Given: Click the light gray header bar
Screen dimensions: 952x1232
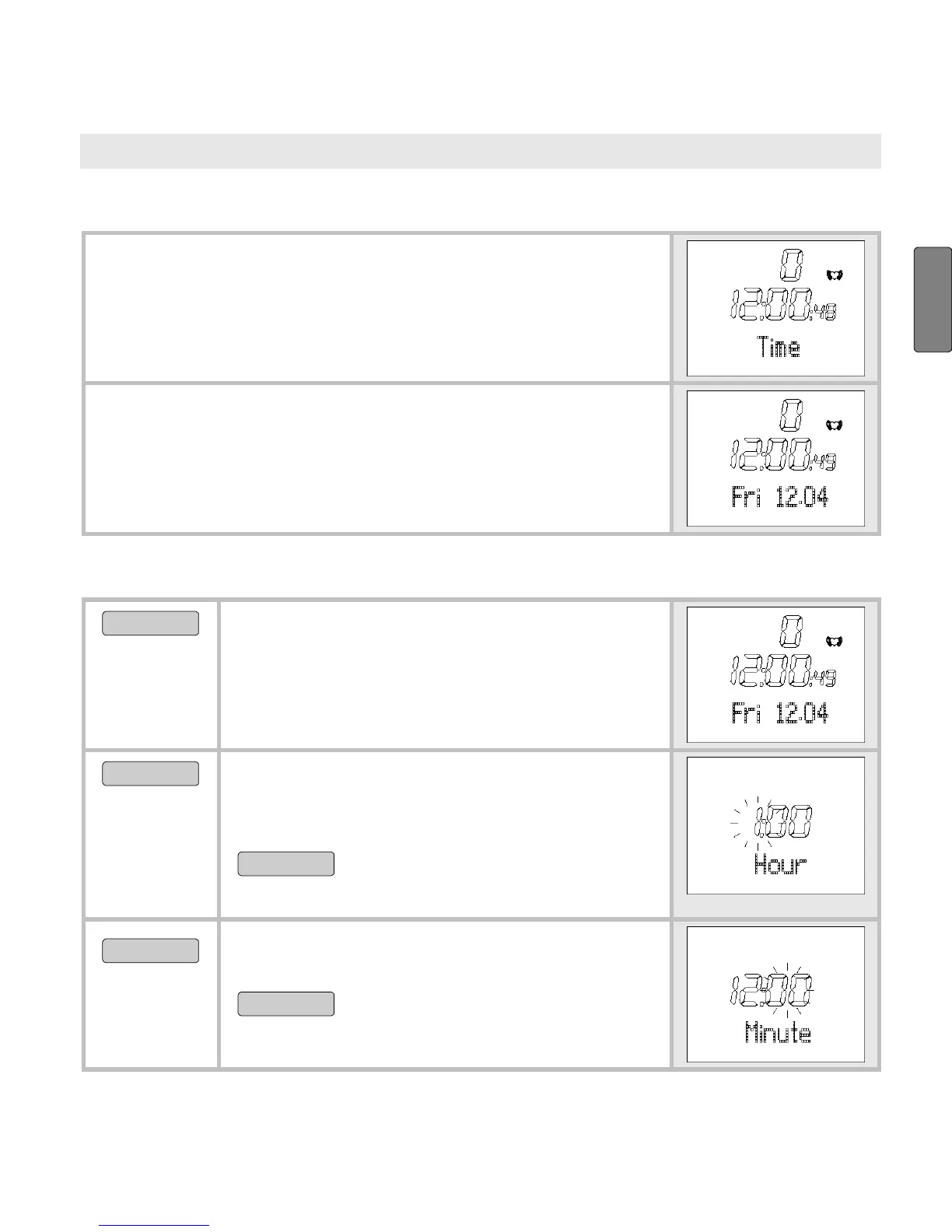Looking at the screenshot, I should [480, 151].
